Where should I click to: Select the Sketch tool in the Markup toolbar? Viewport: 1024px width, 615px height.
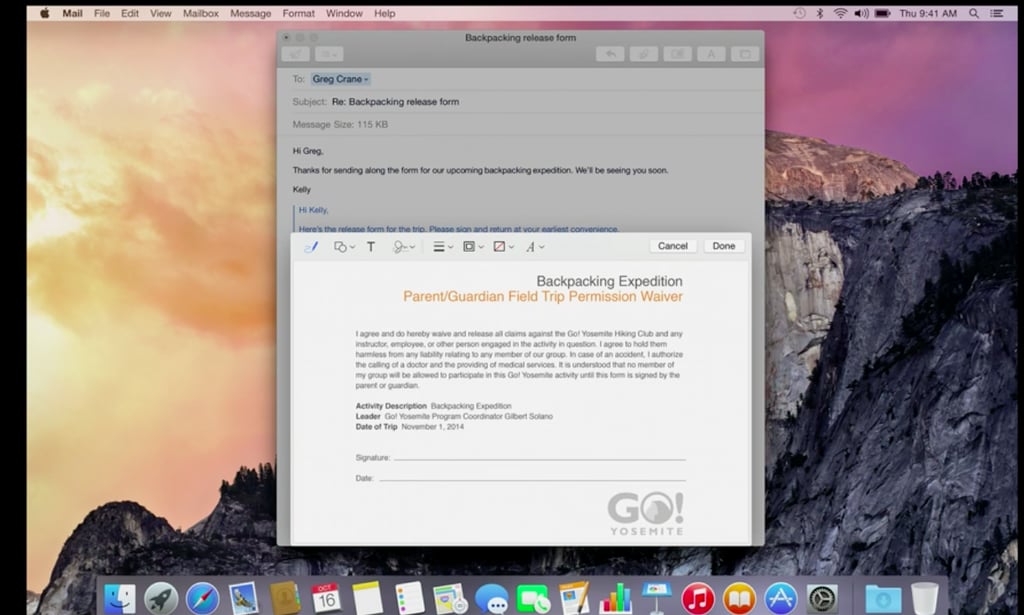click(x=311, y=246)
